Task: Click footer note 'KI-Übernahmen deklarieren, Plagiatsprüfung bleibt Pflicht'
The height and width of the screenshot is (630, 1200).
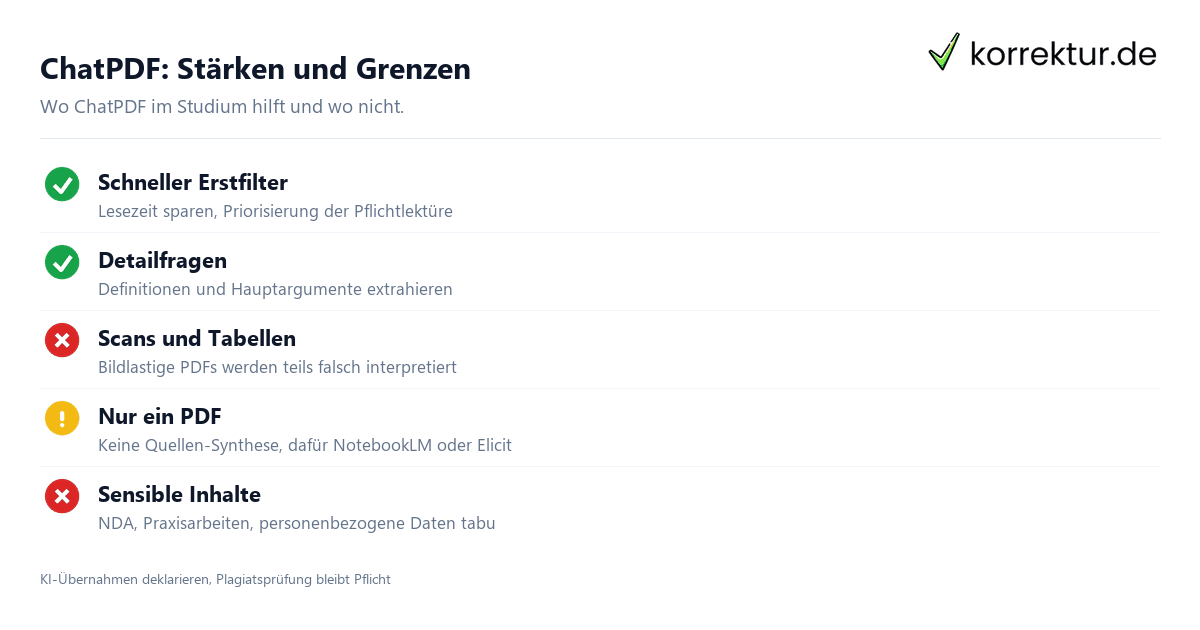Action: pos(215,579)
